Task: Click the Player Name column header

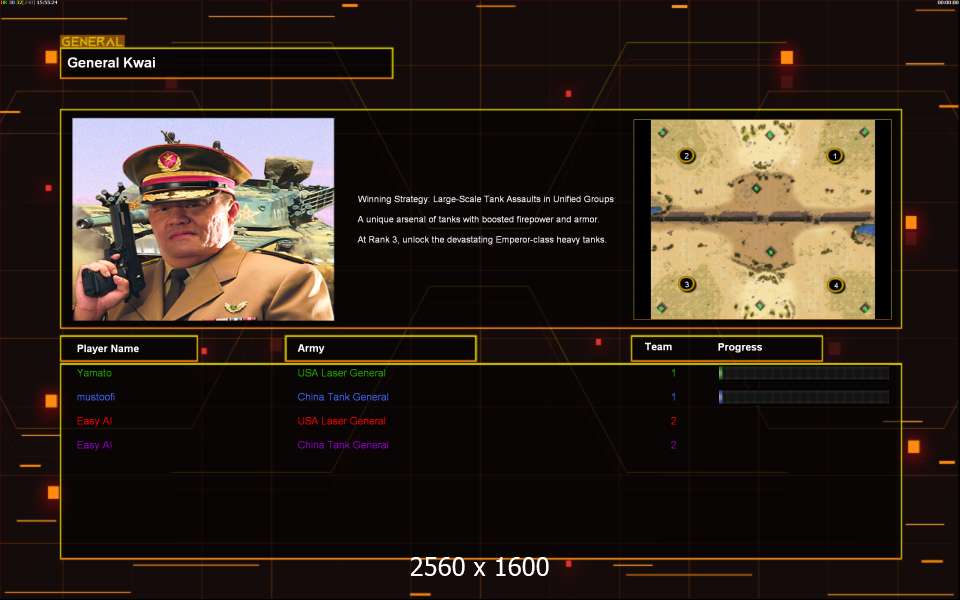Action: (129, 348)
